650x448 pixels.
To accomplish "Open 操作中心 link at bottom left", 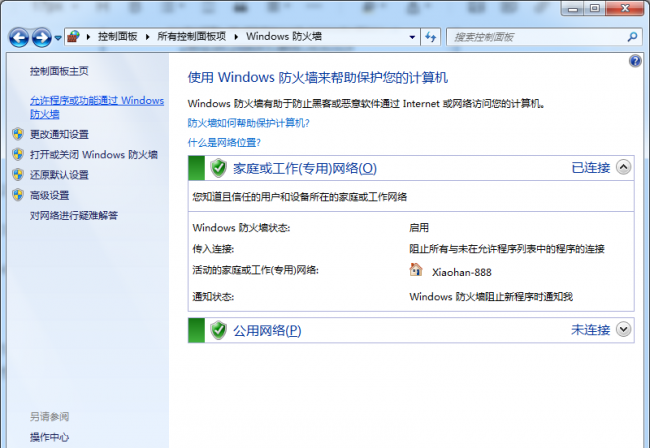I will (49, 437).
